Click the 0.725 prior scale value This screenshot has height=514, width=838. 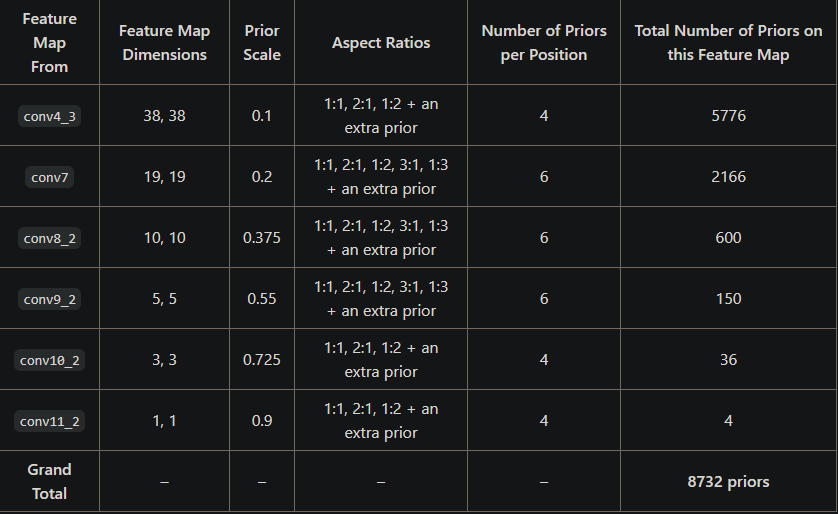pos(262,359)
